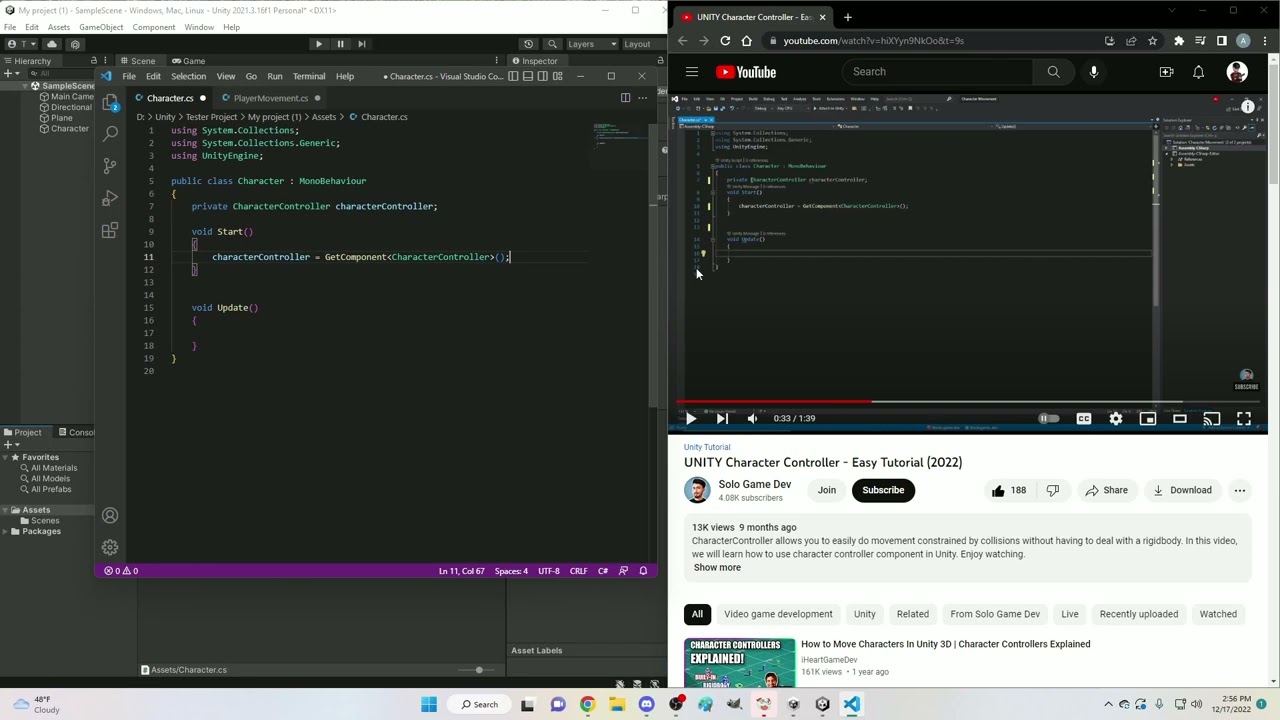This screenshot has height=720, width=1280.
Task: Open the Terminal menu in VS Code
Action: (308, 76)
